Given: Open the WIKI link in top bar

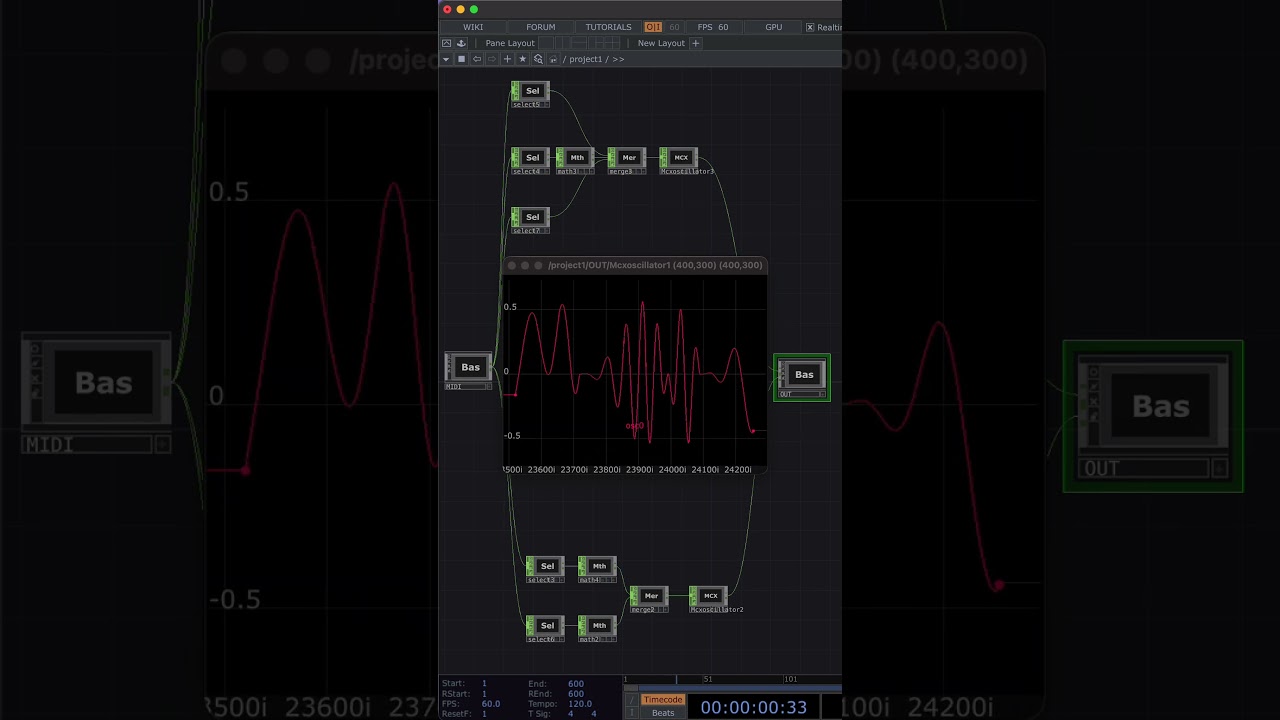Looking at the screenshot, I should coord(473,27).
